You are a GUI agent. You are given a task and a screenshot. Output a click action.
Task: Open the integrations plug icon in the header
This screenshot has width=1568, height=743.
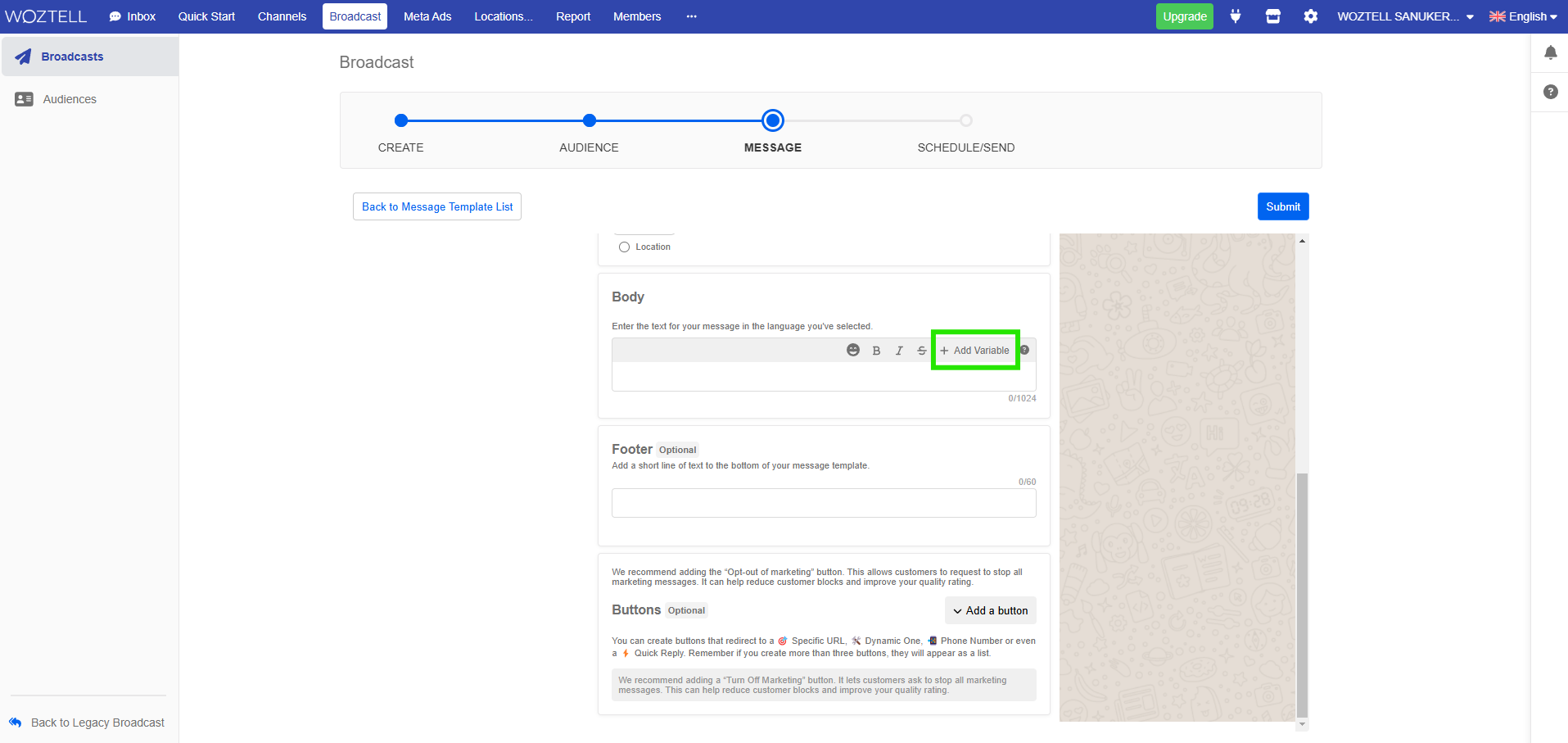1235,16
